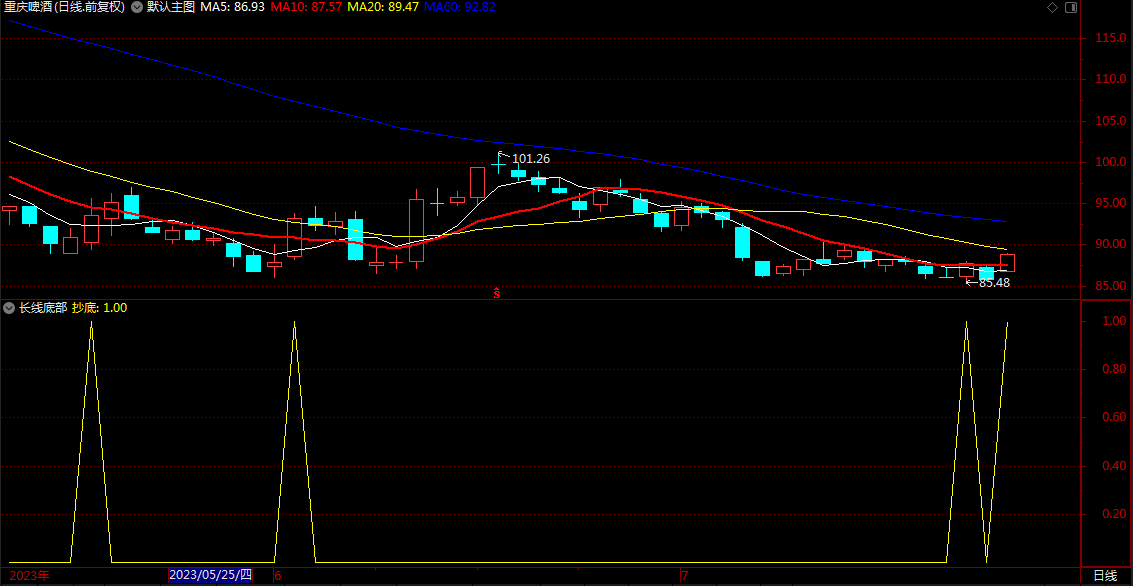Screen dimensions: 1133x586
Task: Click the diamond icon at top right
Action: pos(1051,7)
